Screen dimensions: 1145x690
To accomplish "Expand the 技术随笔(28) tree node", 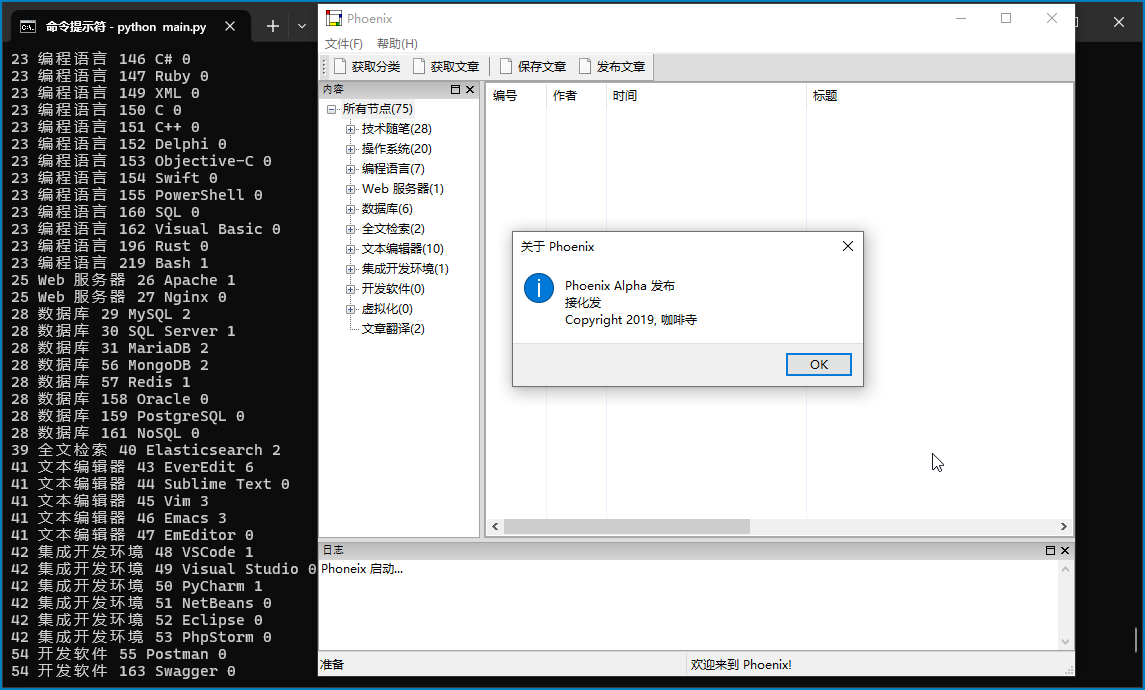I will click(350, 129).
